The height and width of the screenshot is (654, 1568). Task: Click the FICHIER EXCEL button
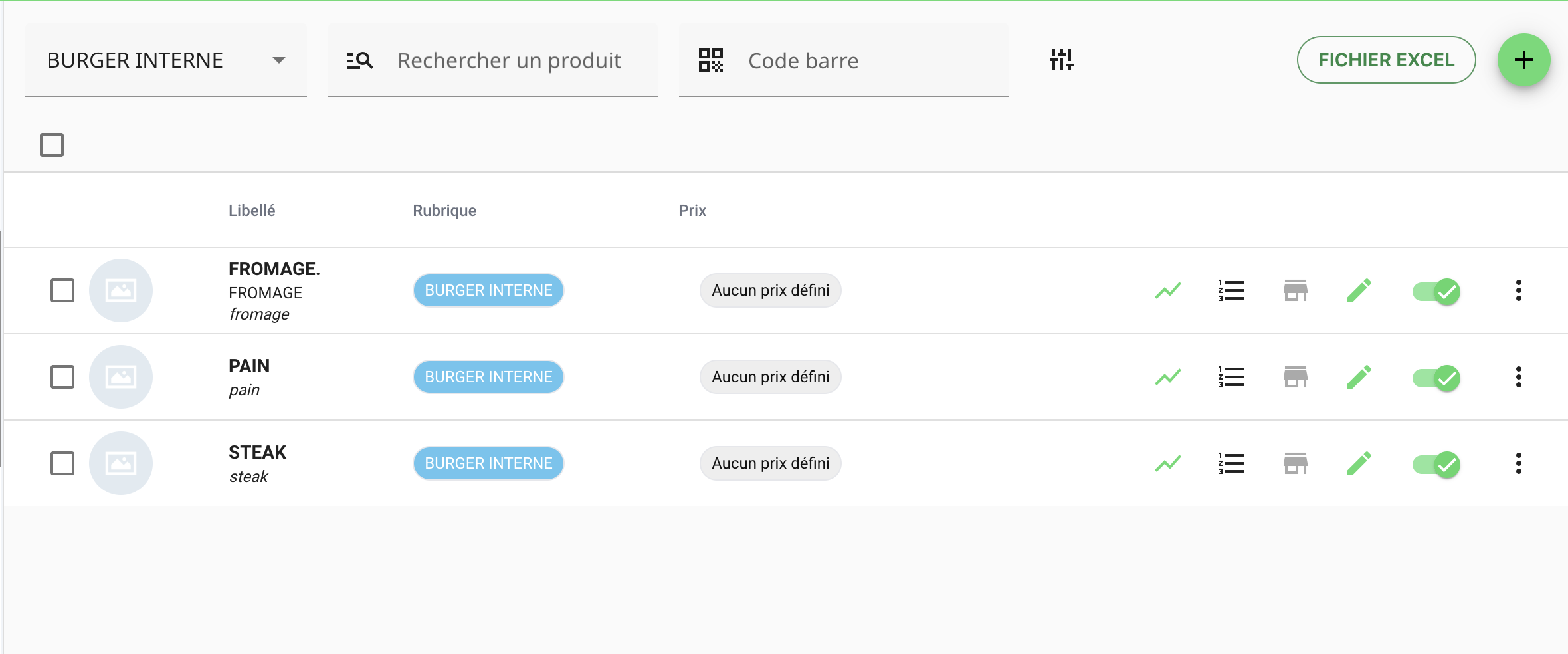[x=1386, y=60]
